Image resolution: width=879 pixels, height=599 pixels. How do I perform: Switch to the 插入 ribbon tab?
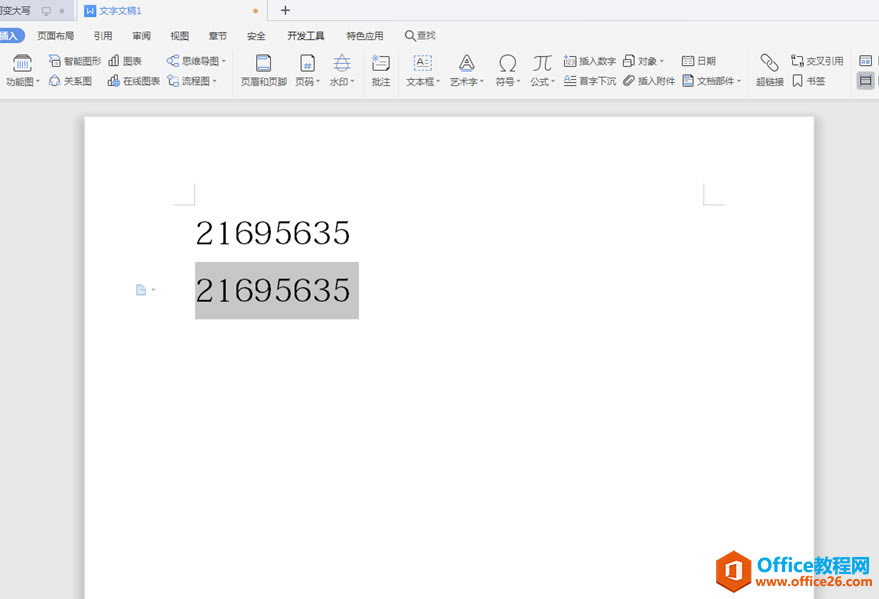point(11,36)
